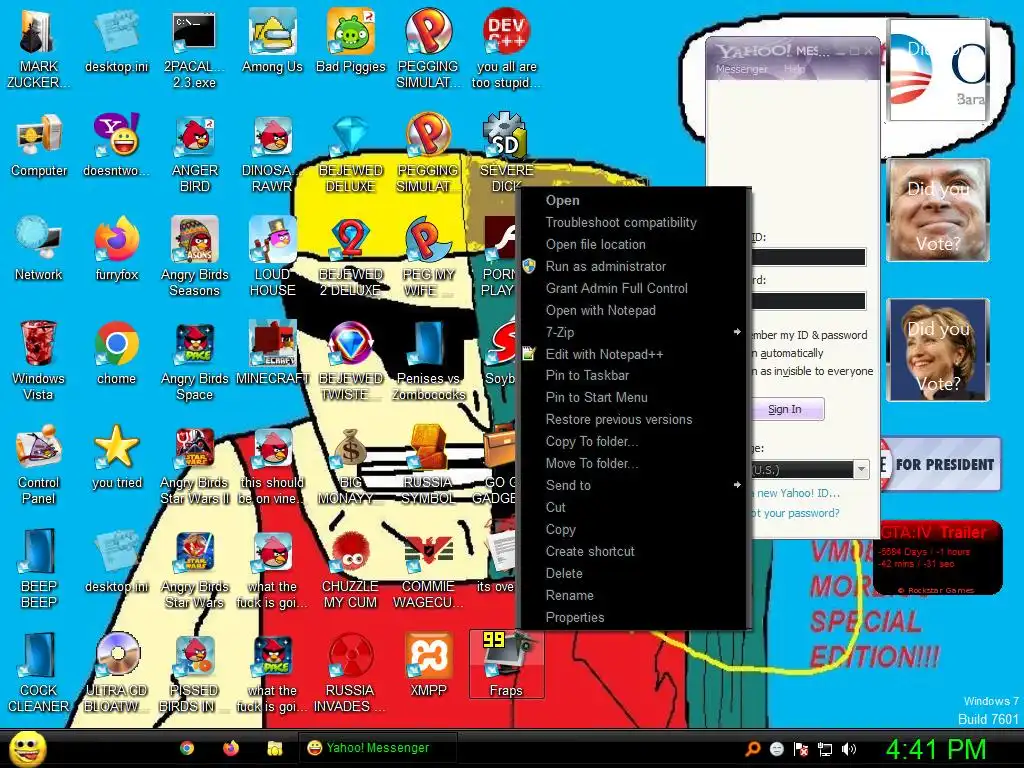Image resolution: width=1024 pixels, height=768 pixels.
Task: Select the DINOSA RAWR icon
Action: pyautogui.click(x=272, y=155)
